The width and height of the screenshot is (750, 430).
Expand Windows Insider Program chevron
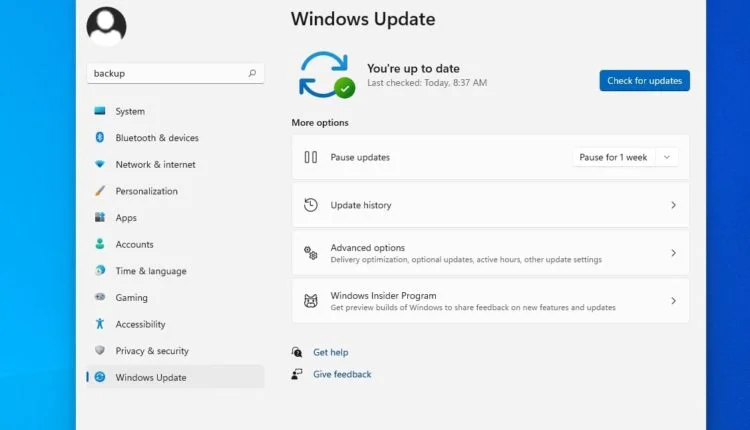click(x=673, y=301)
